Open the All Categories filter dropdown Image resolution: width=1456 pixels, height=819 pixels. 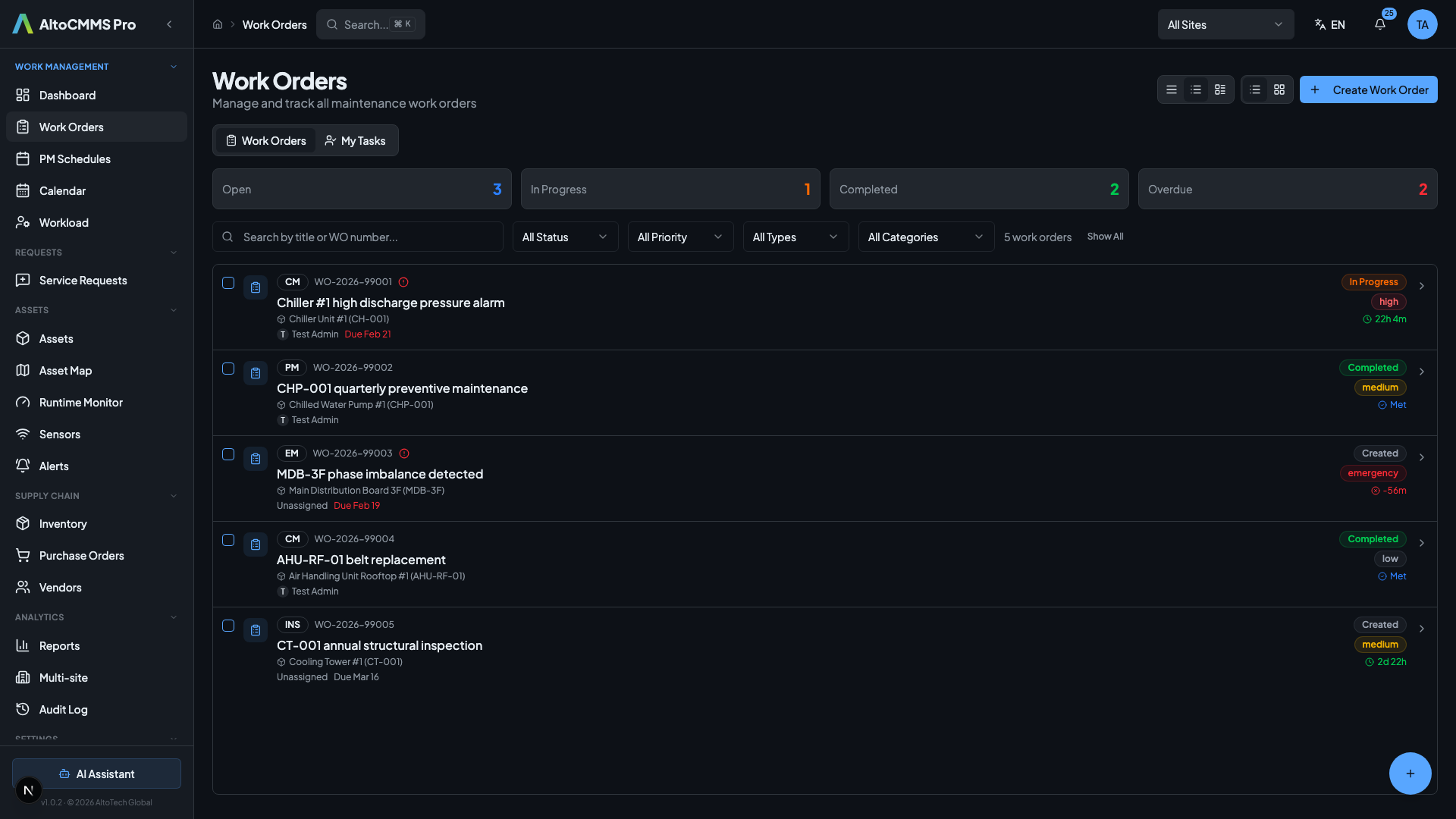[x=925, y=237]
